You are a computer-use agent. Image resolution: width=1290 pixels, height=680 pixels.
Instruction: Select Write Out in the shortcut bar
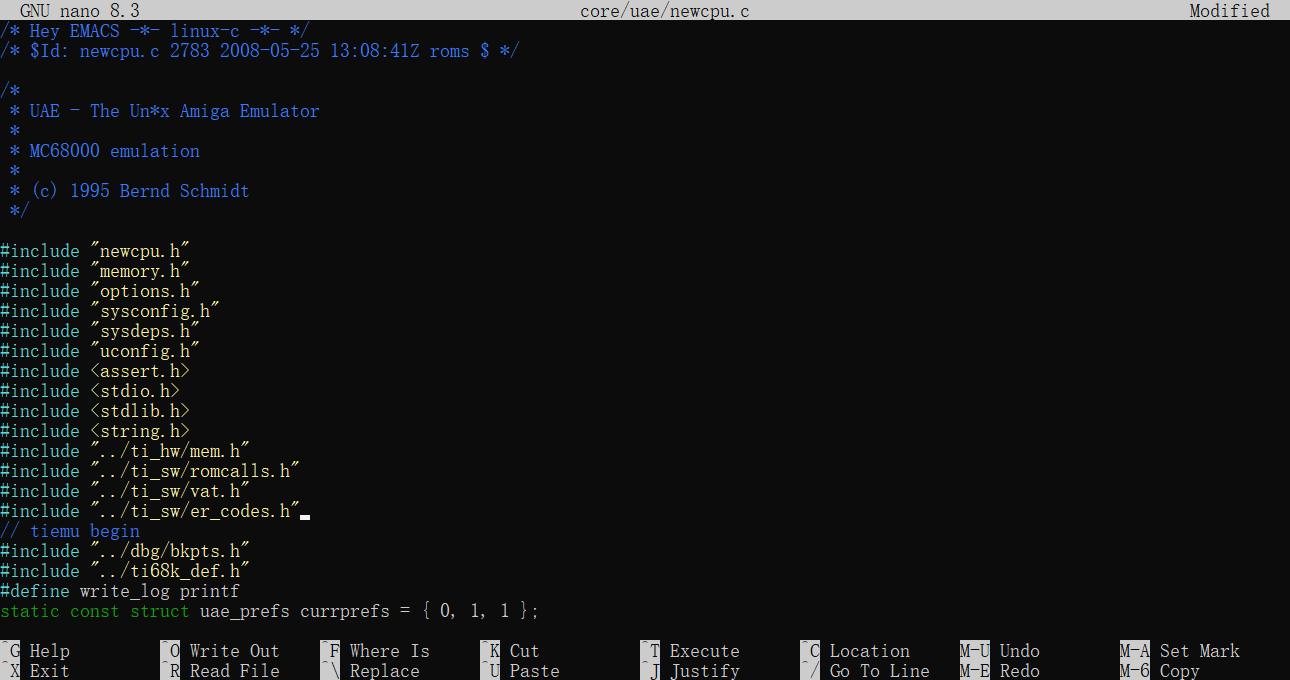pos(234,651)
